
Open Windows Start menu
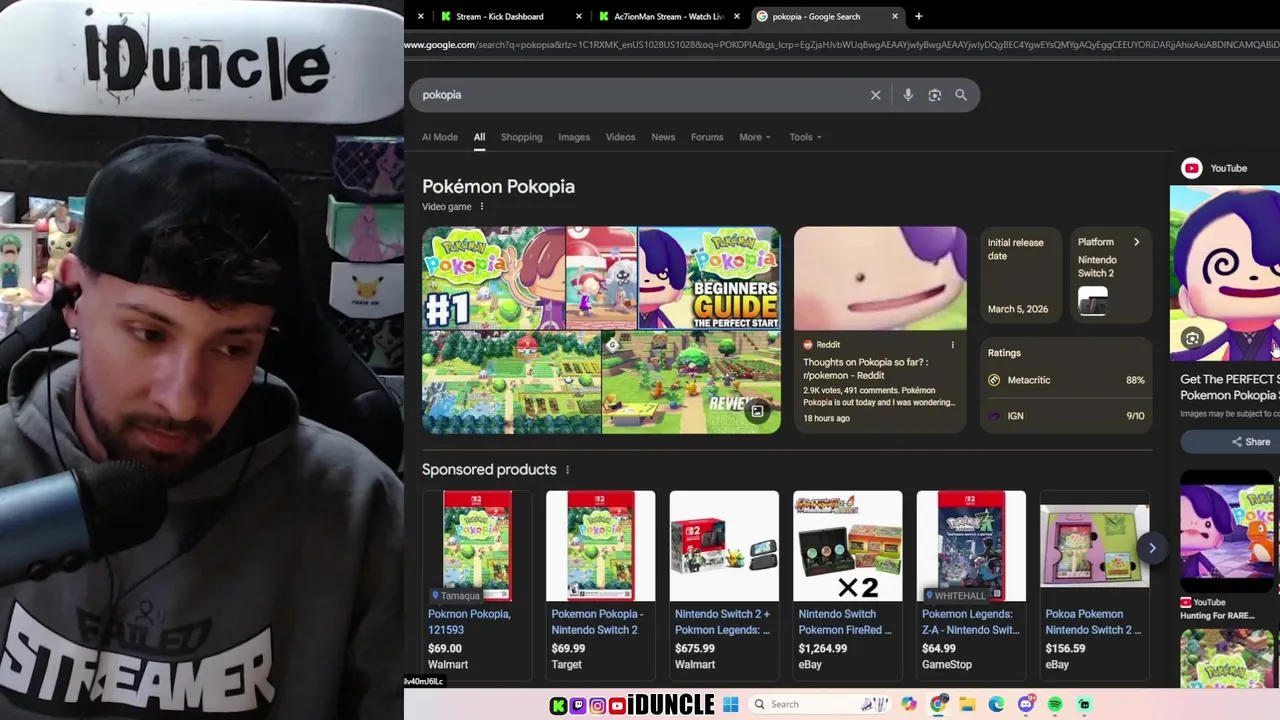730,704
